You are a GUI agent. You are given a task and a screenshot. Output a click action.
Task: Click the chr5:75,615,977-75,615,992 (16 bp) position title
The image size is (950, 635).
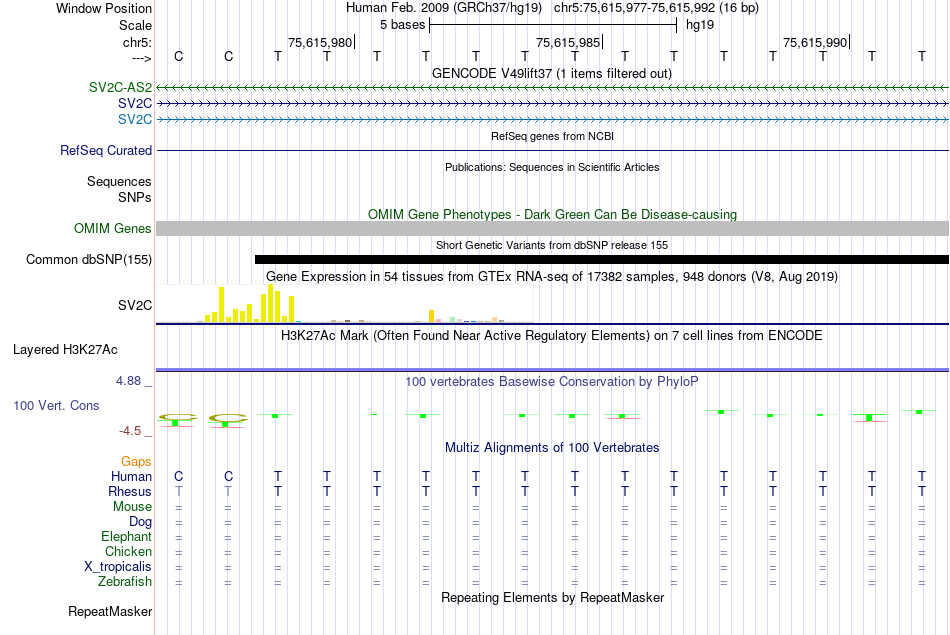point(656,8)
